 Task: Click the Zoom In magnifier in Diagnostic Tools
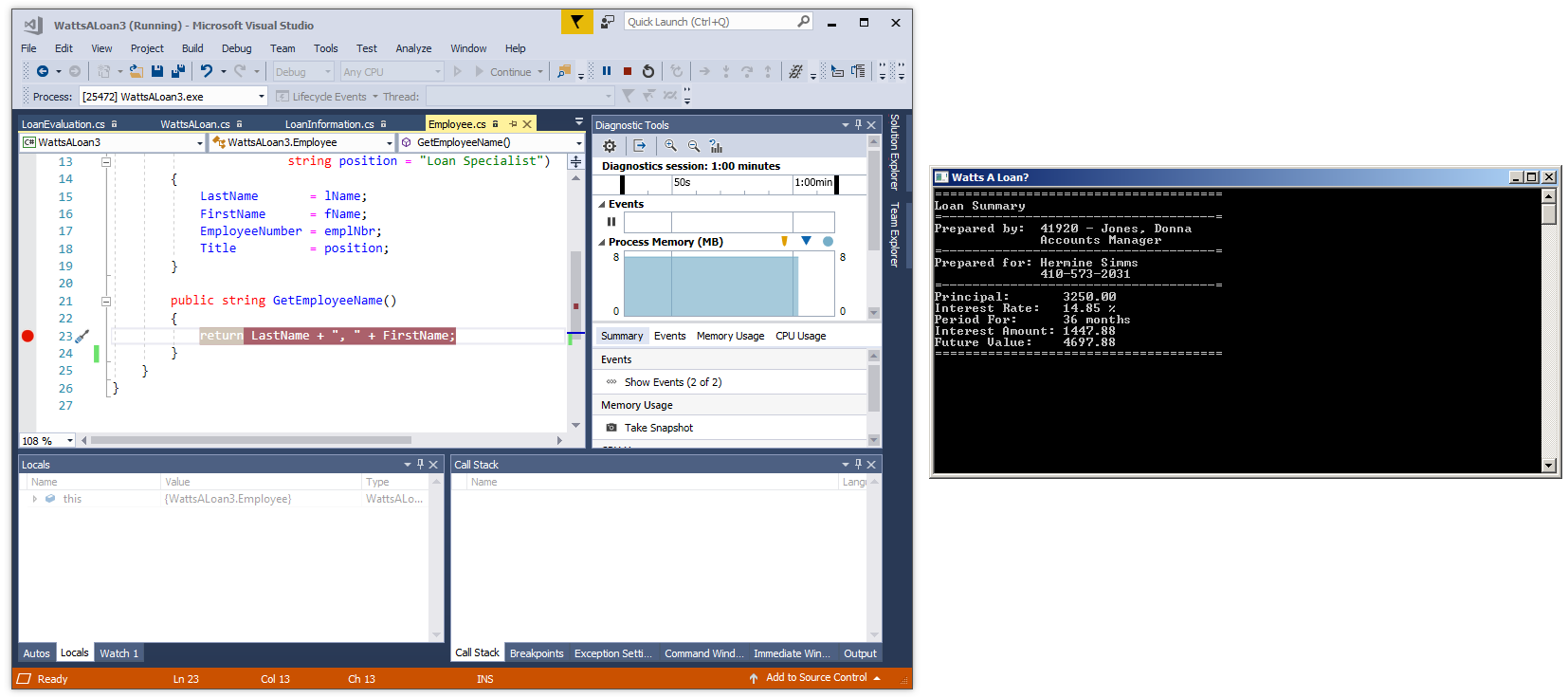click(x=670, y=146)
